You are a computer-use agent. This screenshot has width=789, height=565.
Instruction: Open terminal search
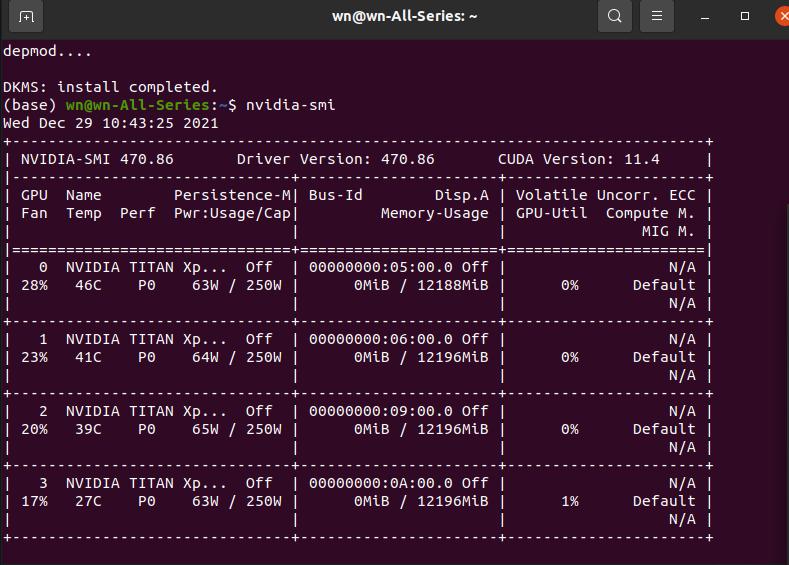pyautogui.click(x=614, y=16)
